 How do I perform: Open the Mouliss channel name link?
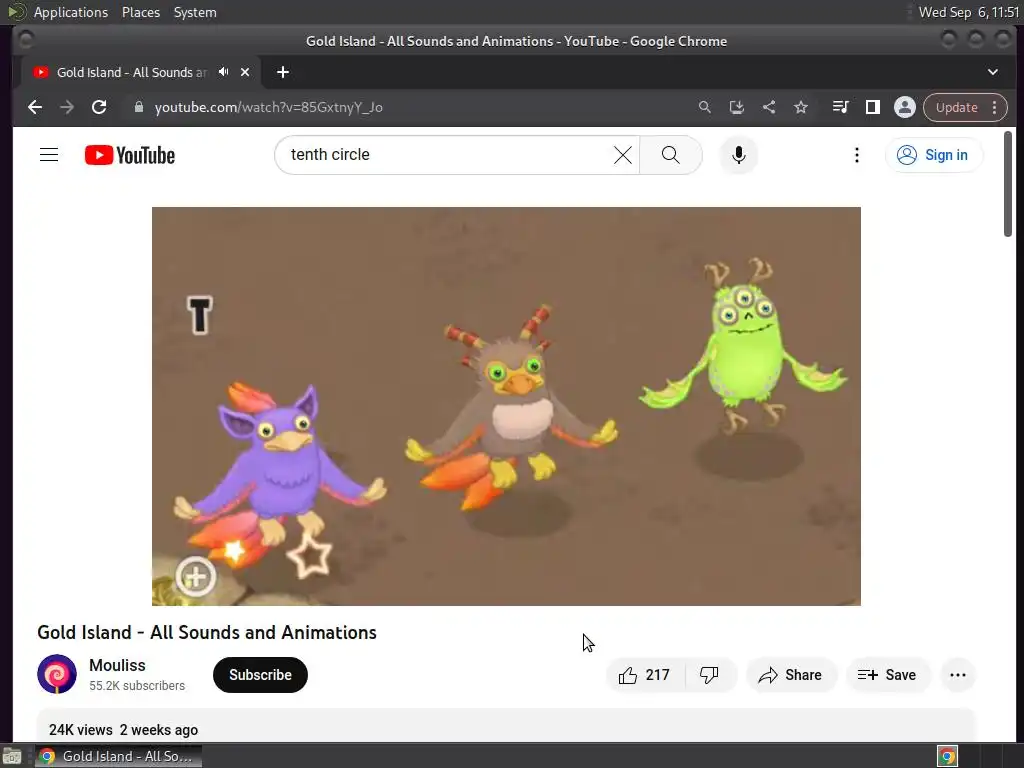coord(118,665)
